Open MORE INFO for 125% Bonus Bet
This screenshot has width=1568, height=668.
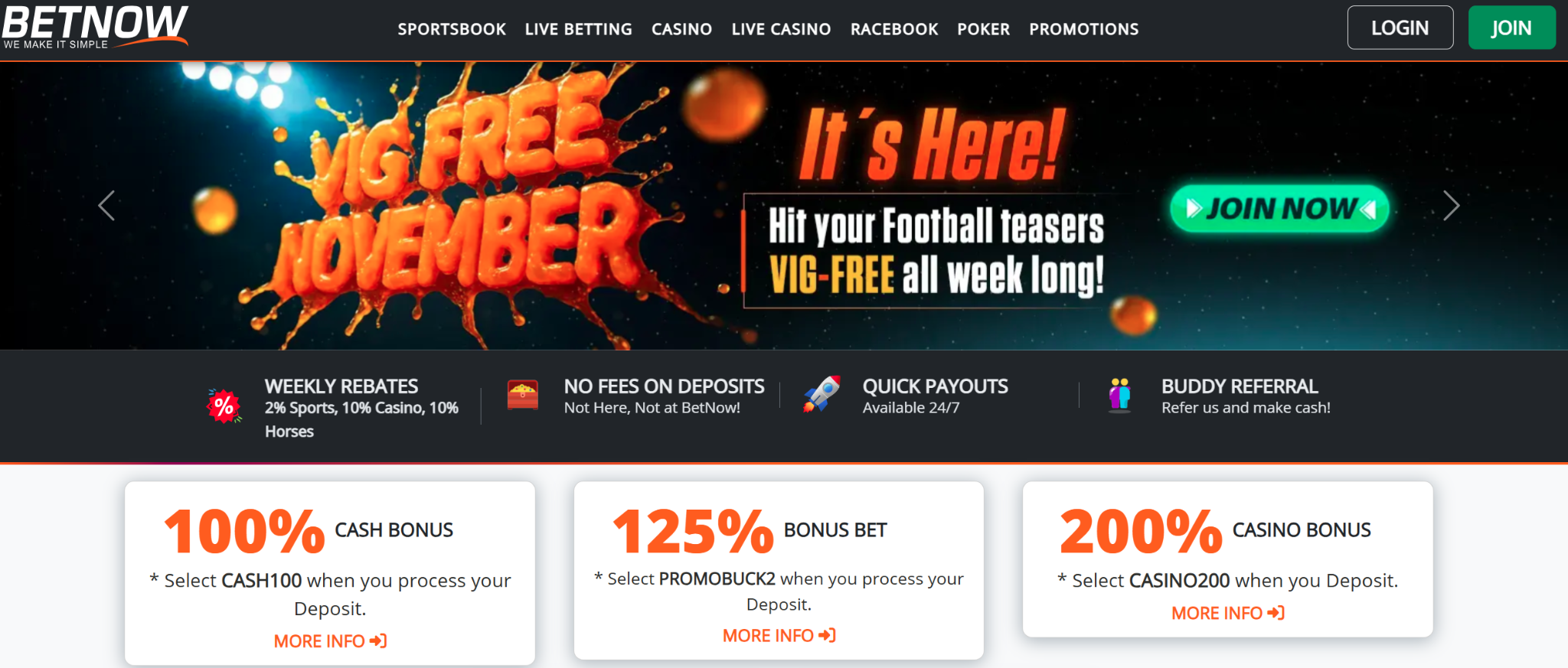point(779,636)
